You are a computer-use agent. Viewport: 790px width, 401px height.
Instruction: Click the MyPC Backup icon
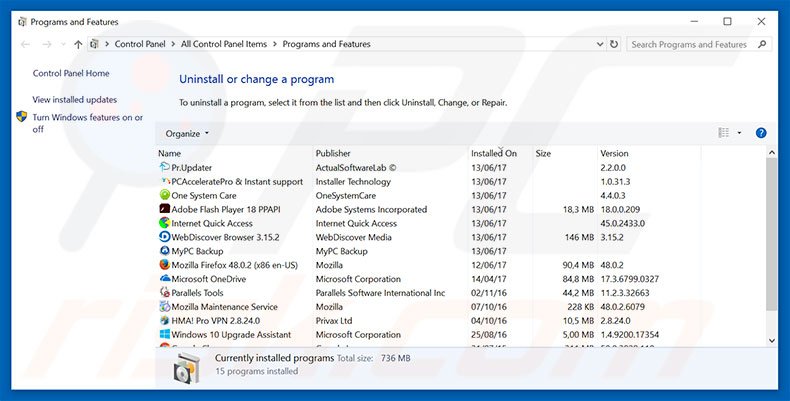click(x=164, y=250)
